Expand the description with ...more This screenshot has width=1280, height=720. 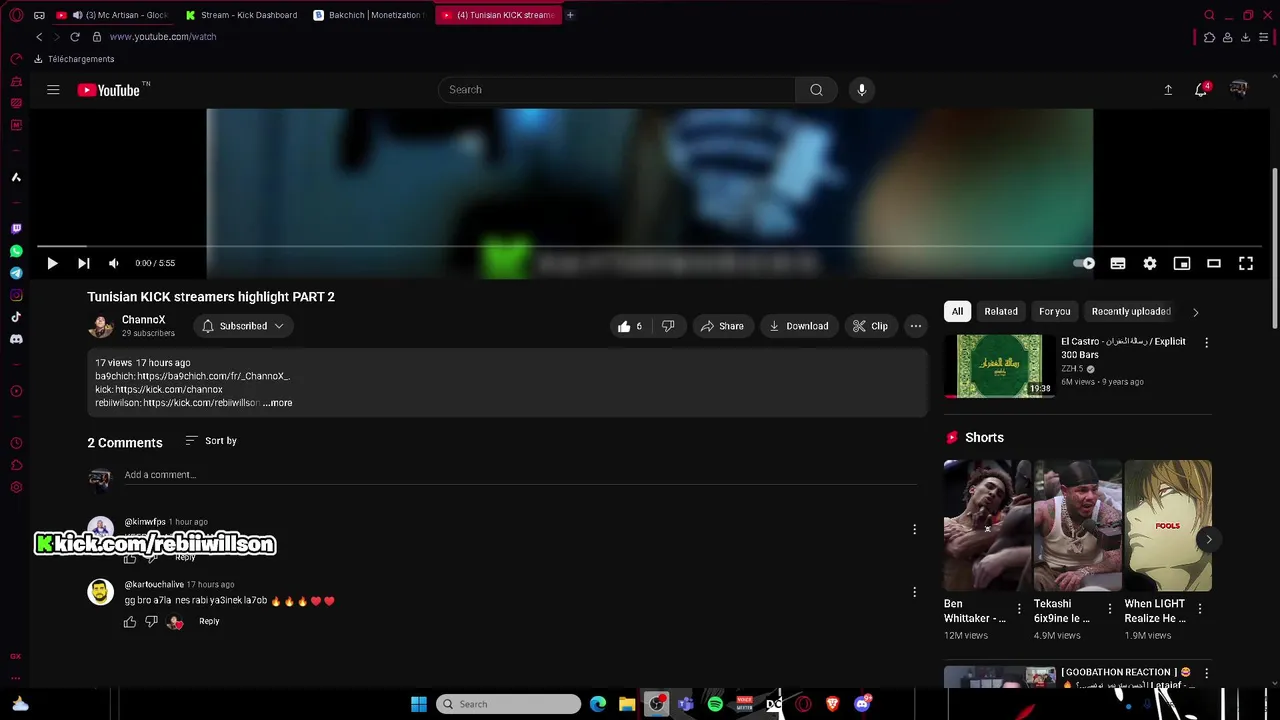[278, 403]
